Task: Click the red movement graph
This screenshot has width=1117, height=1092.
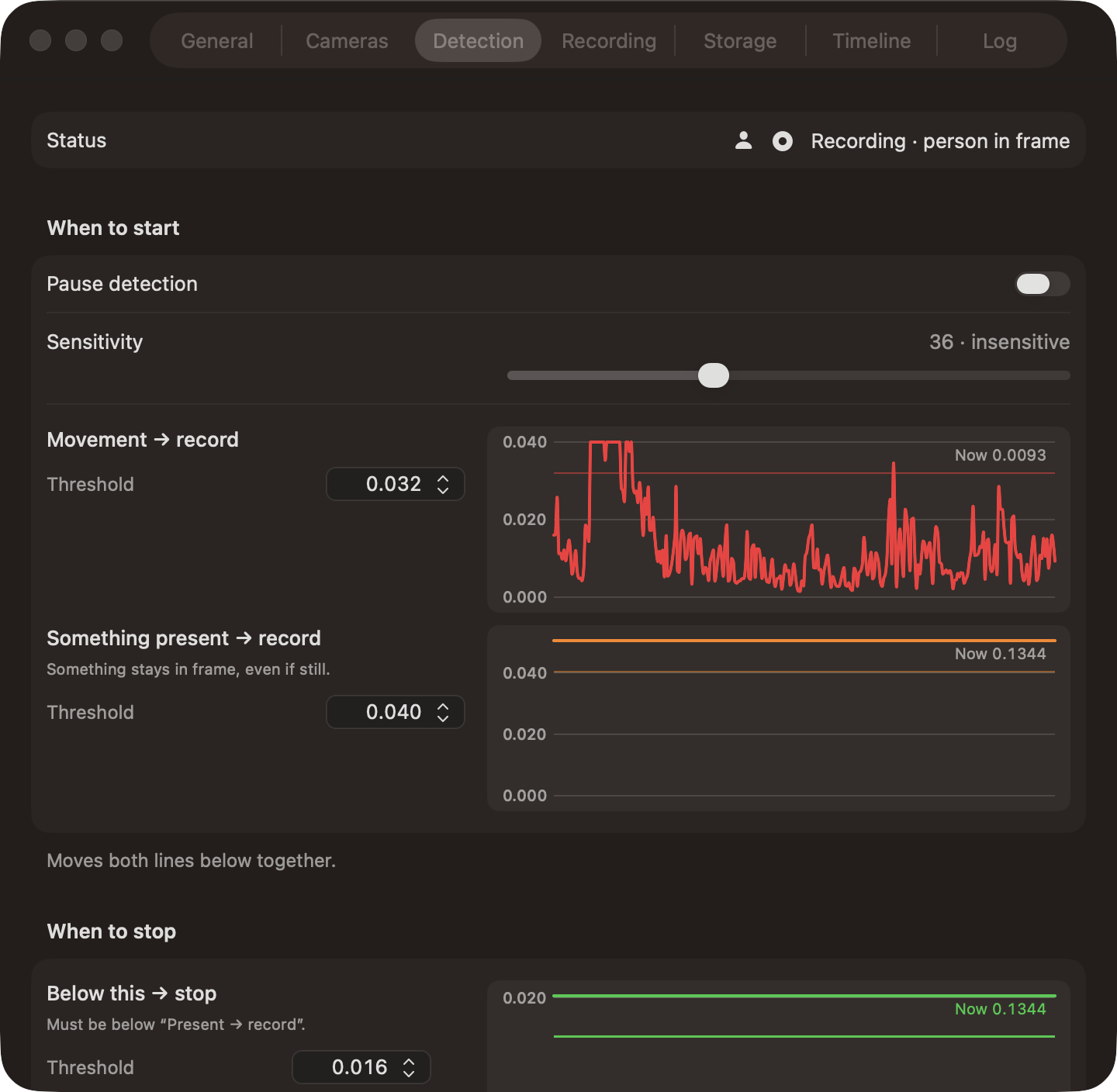Action: (779, 520)
